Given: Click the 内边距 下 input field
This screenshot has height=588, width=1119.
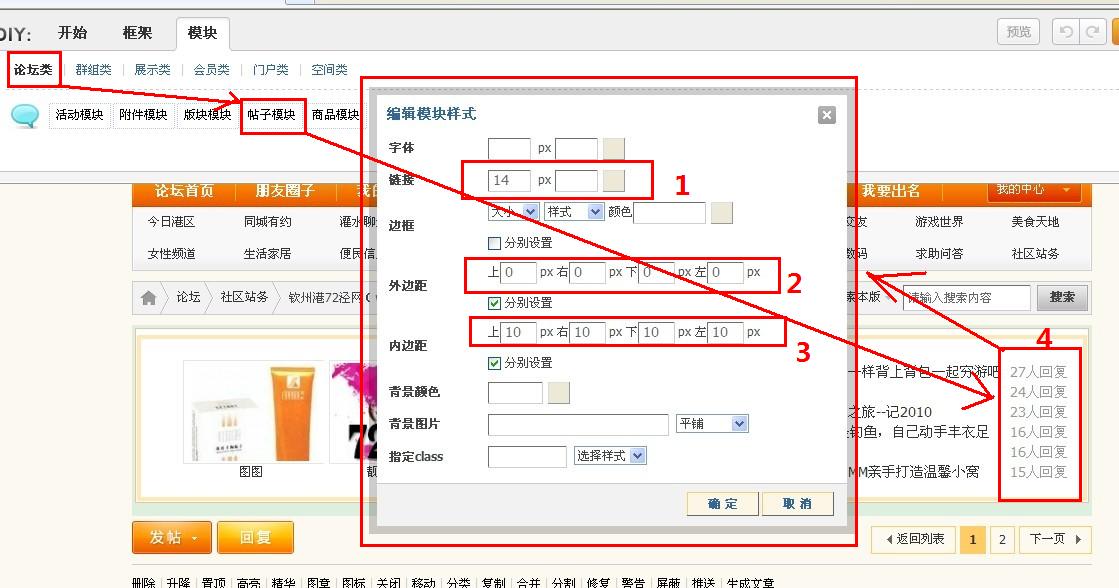Looking at the screenshot, I should pyautogui.click(x=657, y=333).
